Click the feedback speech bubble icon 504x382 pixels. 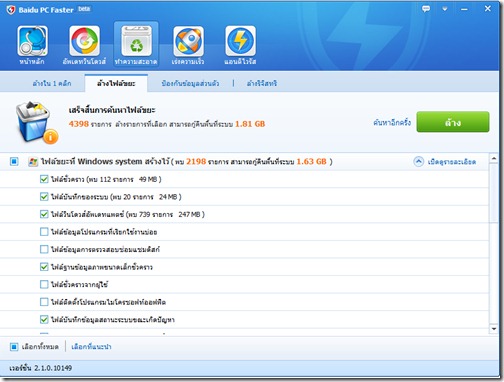(426, 9)
